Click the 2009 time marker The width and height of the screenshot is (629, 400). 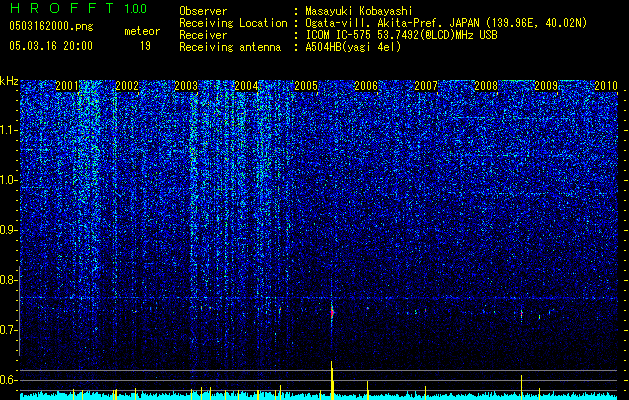pyautogui.click(x=546, y=85)
